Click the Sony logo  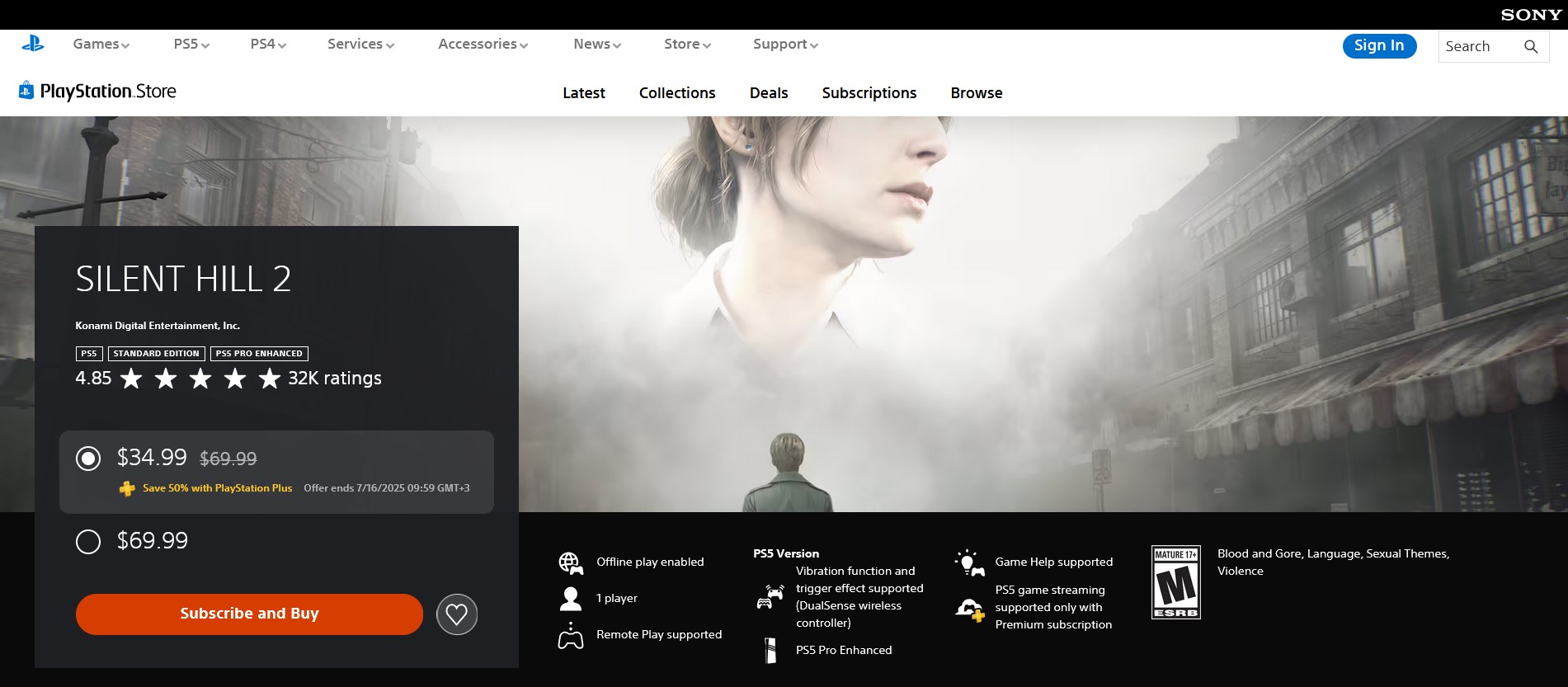(1531, 15)
